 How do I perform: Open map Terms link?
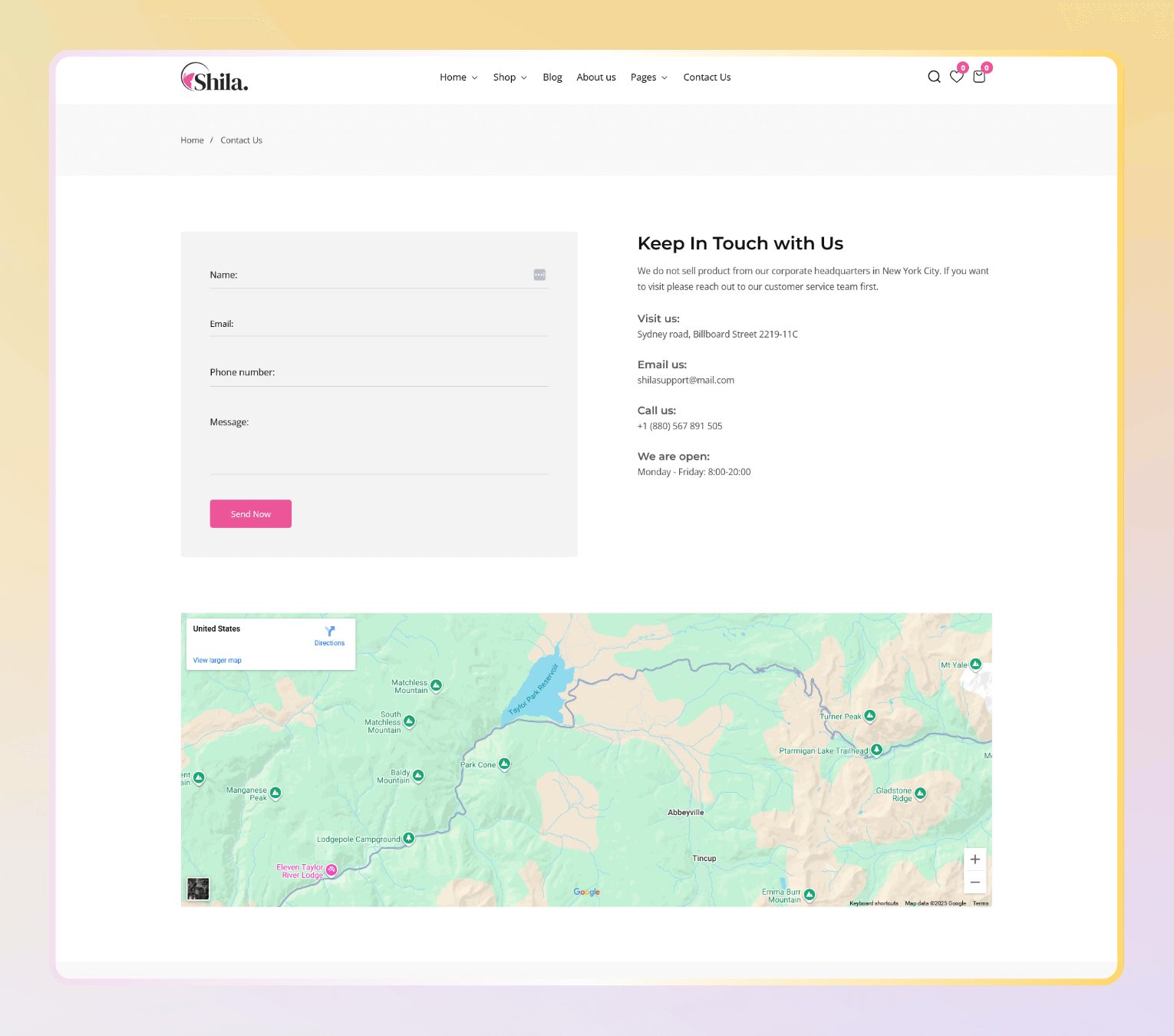(981, 903)
